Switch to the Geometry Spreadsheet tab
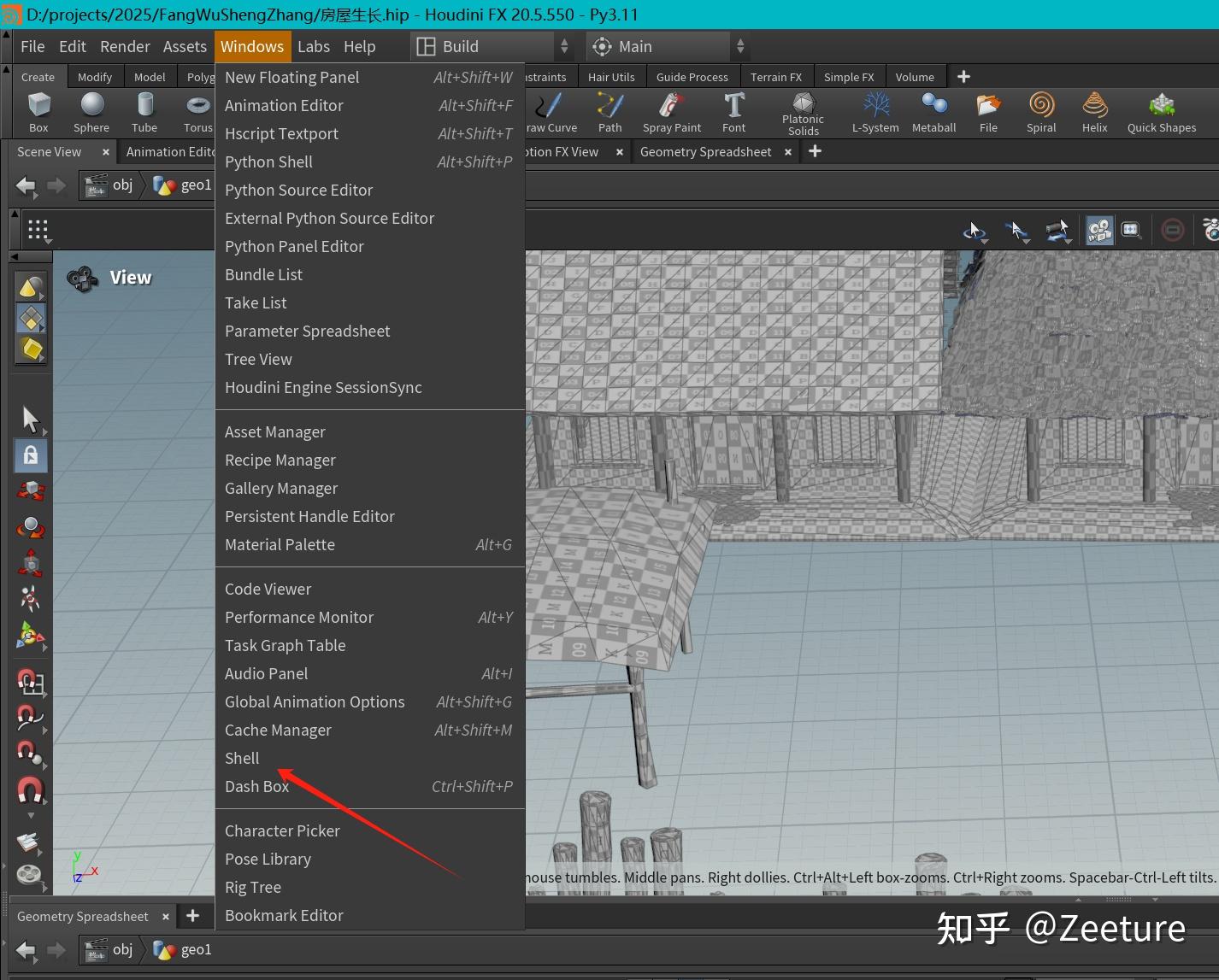 click(x=705, y=152)
